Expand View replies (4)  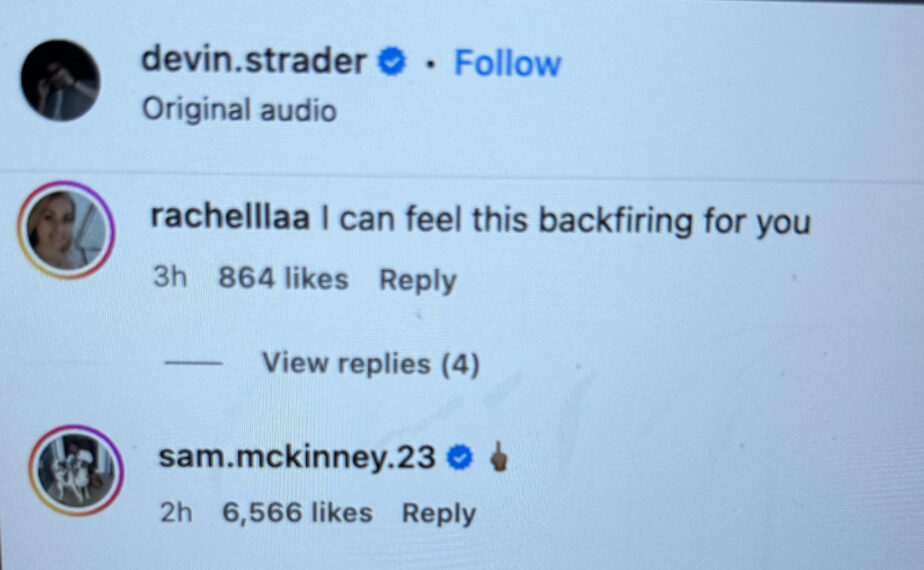(371, 363)
